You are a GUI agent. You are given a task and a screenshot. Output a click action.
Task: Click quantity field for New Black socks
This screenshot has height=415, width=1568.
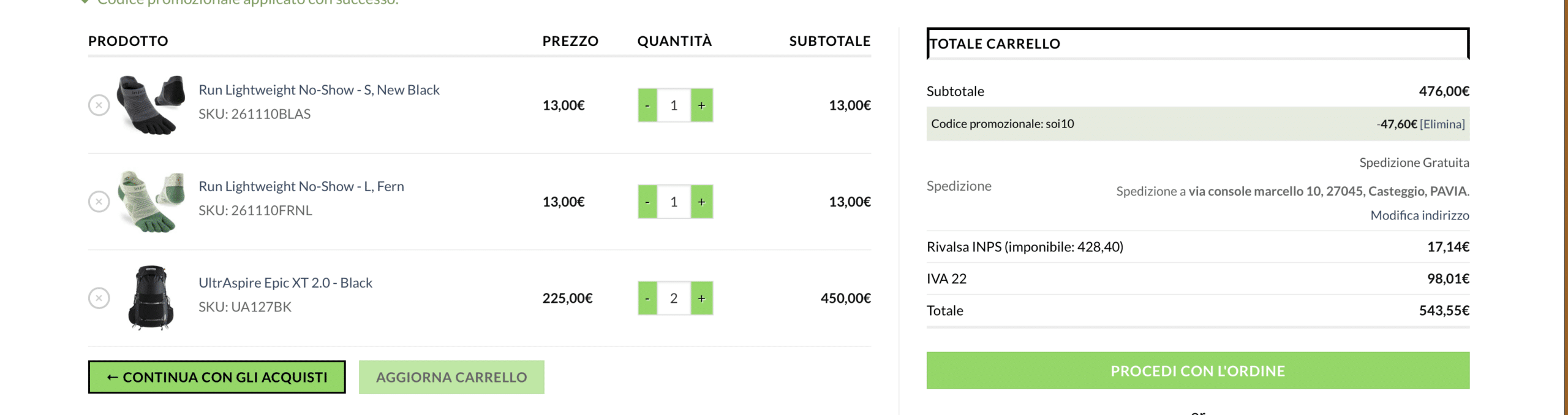674,105
